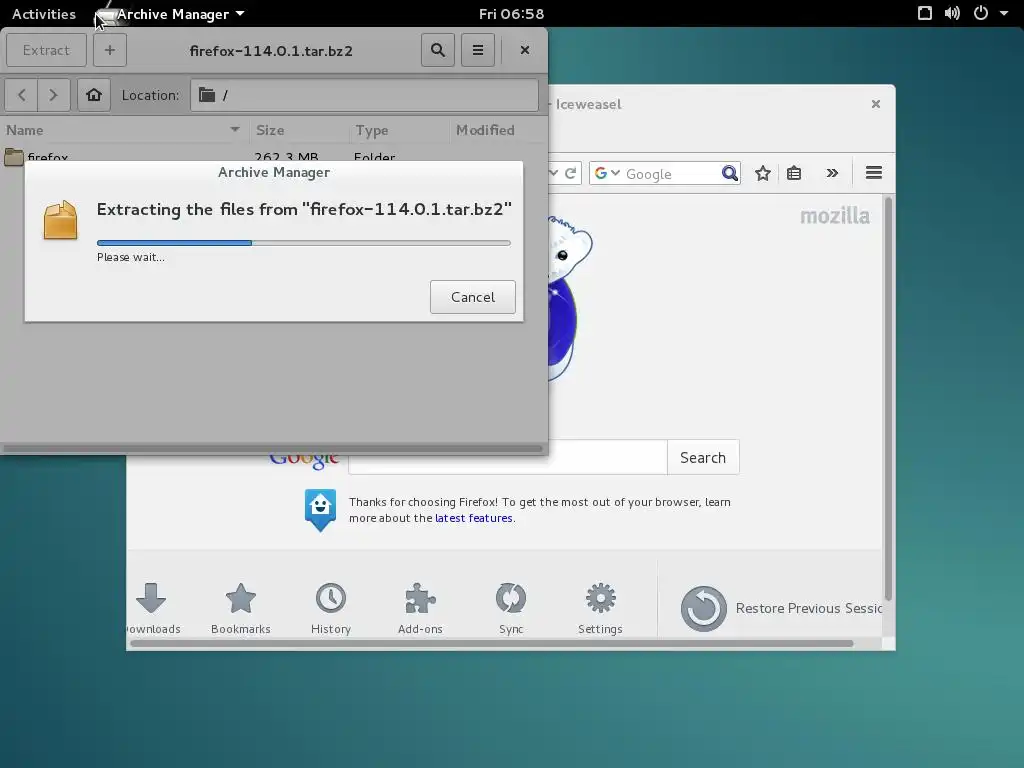Sort archive list by Modified column
Image resolution: width=1024 pixels, height=768 pixels.
(x=498, y=130)
